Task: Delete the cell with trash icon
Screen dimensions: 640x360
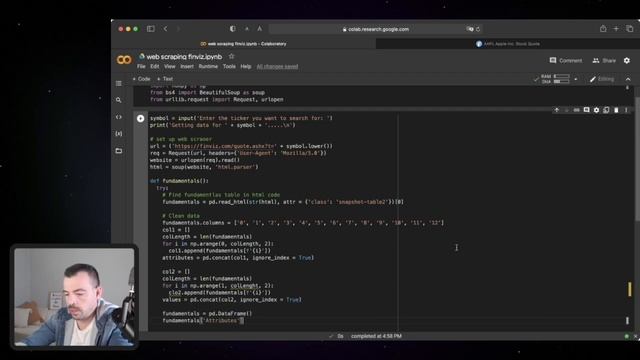Action: tap(616, 110)
